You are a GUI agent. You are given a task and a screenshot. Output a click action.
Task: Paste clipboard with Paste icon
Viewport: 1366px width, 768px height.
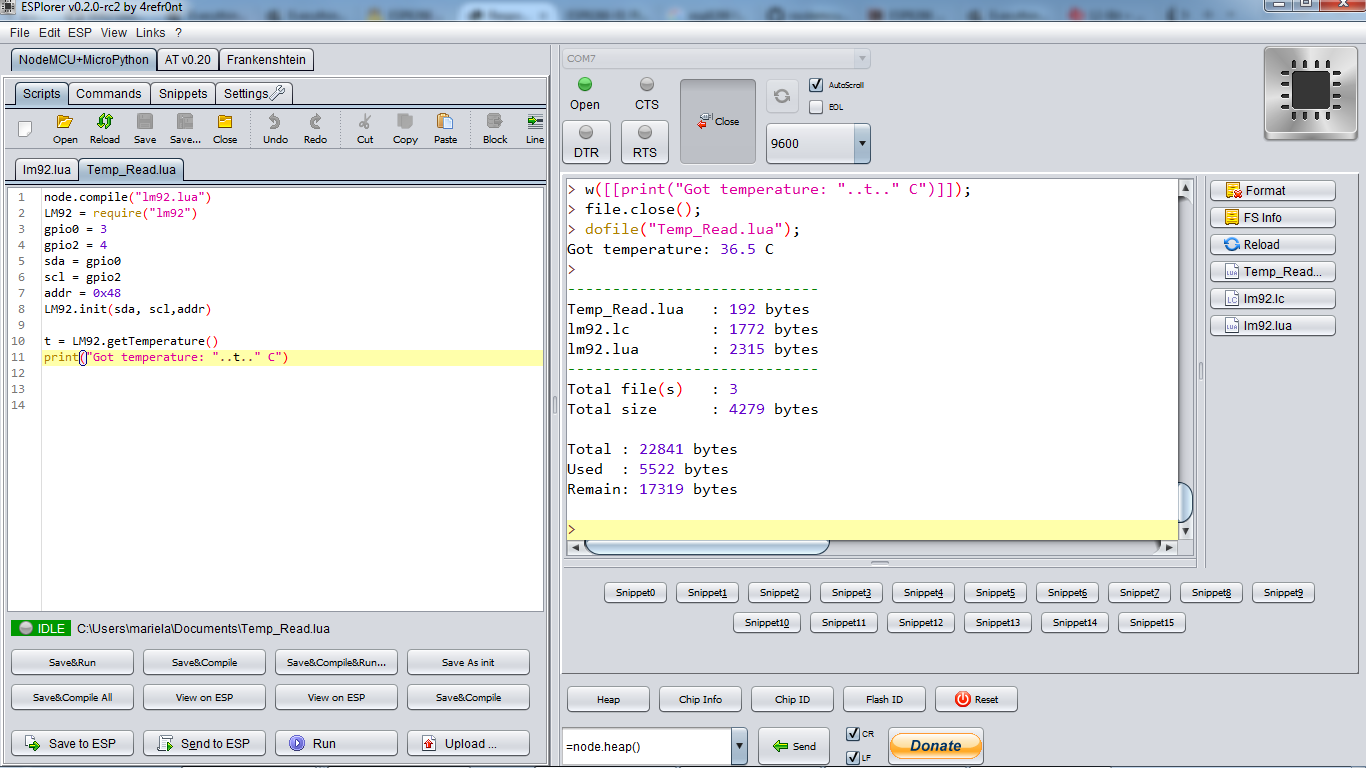pos(445,129)
